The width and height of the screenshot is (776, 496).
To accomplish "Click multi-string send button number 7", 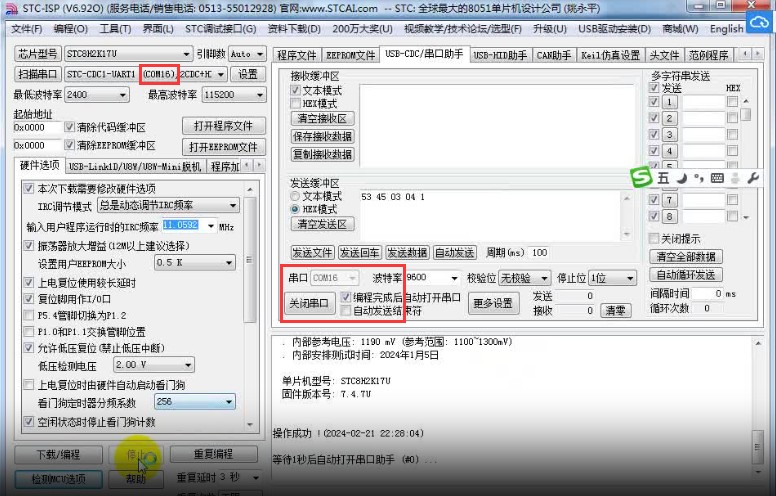I will click(669, 200).
